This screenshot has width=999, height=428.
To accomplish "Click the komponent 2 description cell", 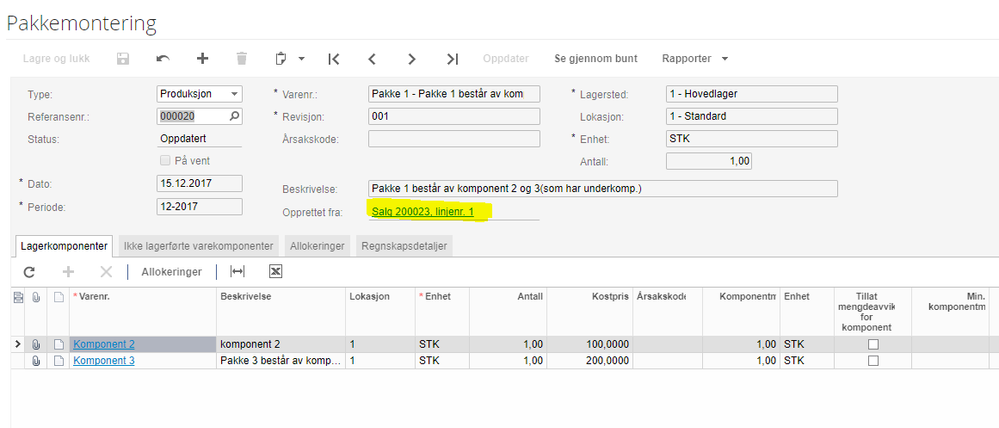I will pyautogui.click(x=281, y=345).
